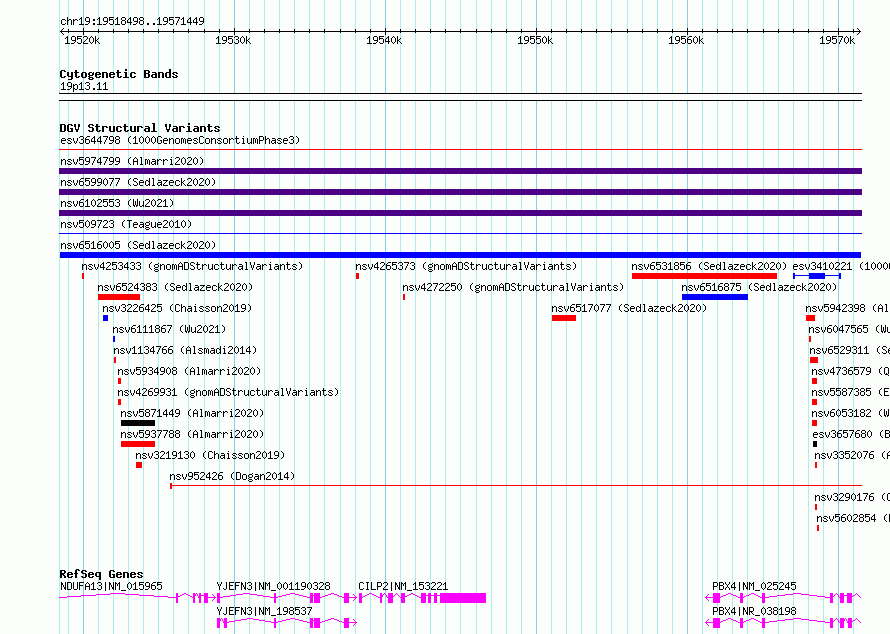
Task: Click the nsv952426 (Dogan2014) label
Action: (x=232, y=476)
